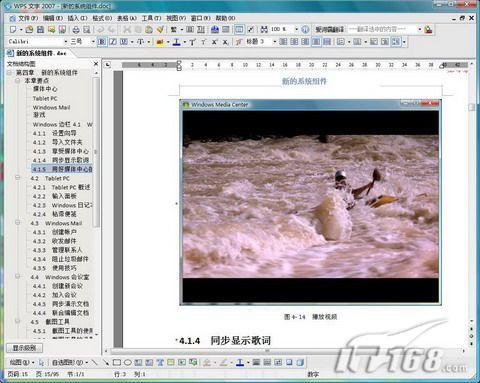Select the Windows Mail item under 本章要点
The height and width of the screenshot is (383, 480).
[51, 107]
